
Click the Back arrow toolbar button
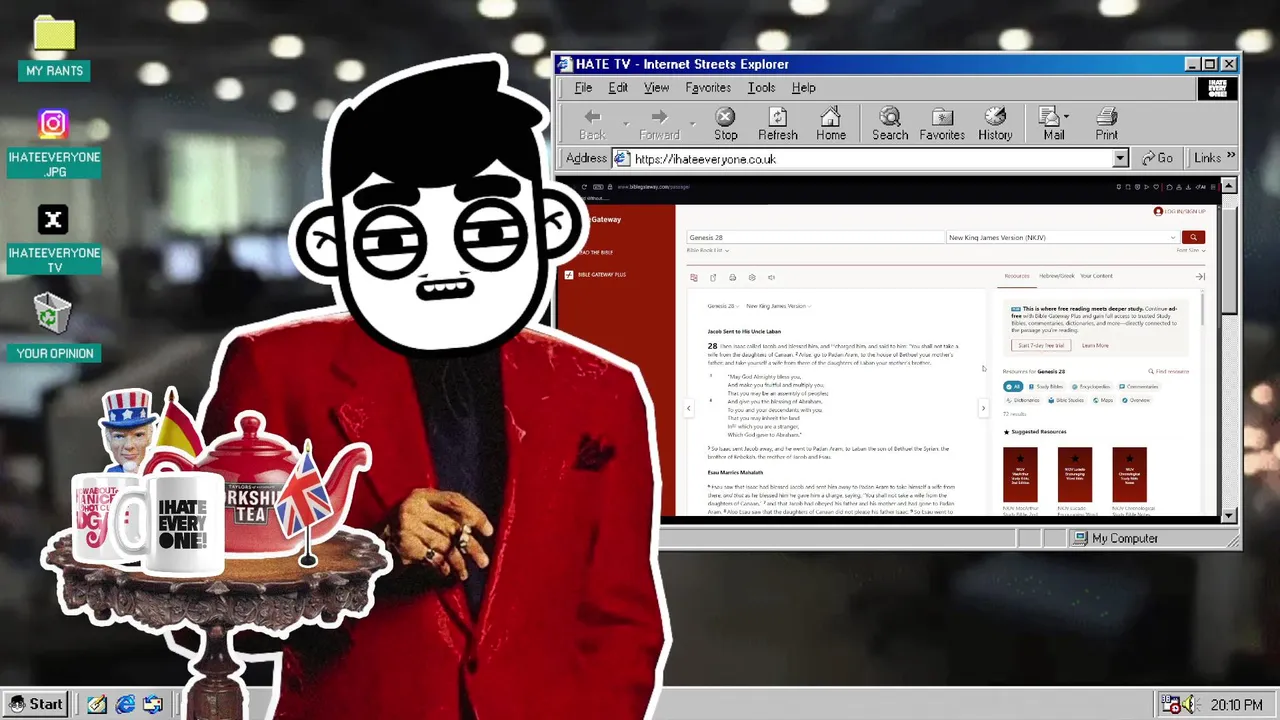pyautogui.click(x=592, y=124)
